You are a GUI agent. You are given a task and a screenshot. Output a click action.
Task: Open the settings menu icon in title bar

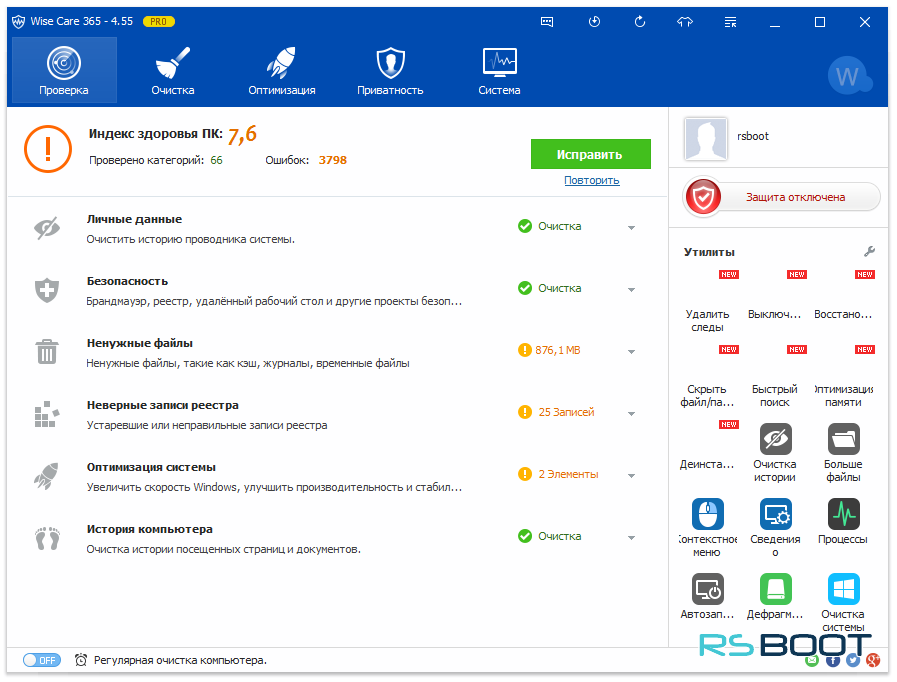(731, 22)
